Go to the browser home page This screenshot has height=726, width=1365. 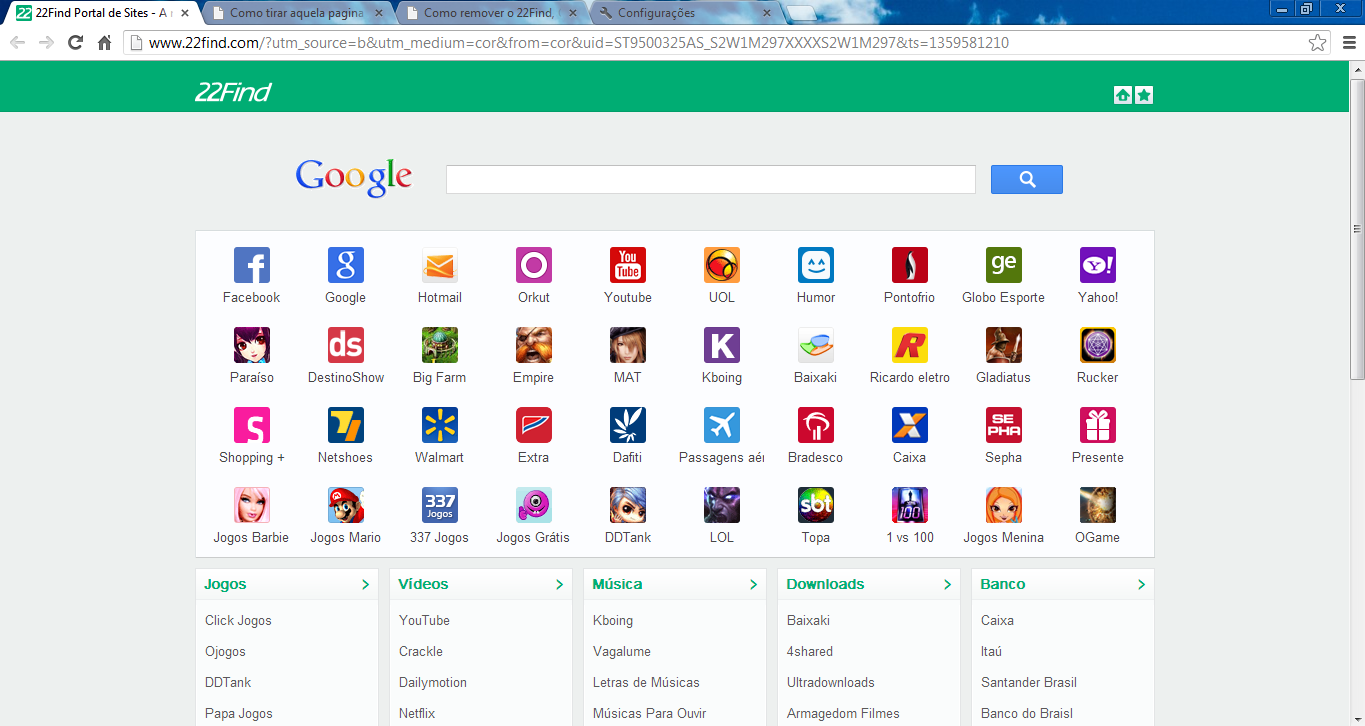104,43
